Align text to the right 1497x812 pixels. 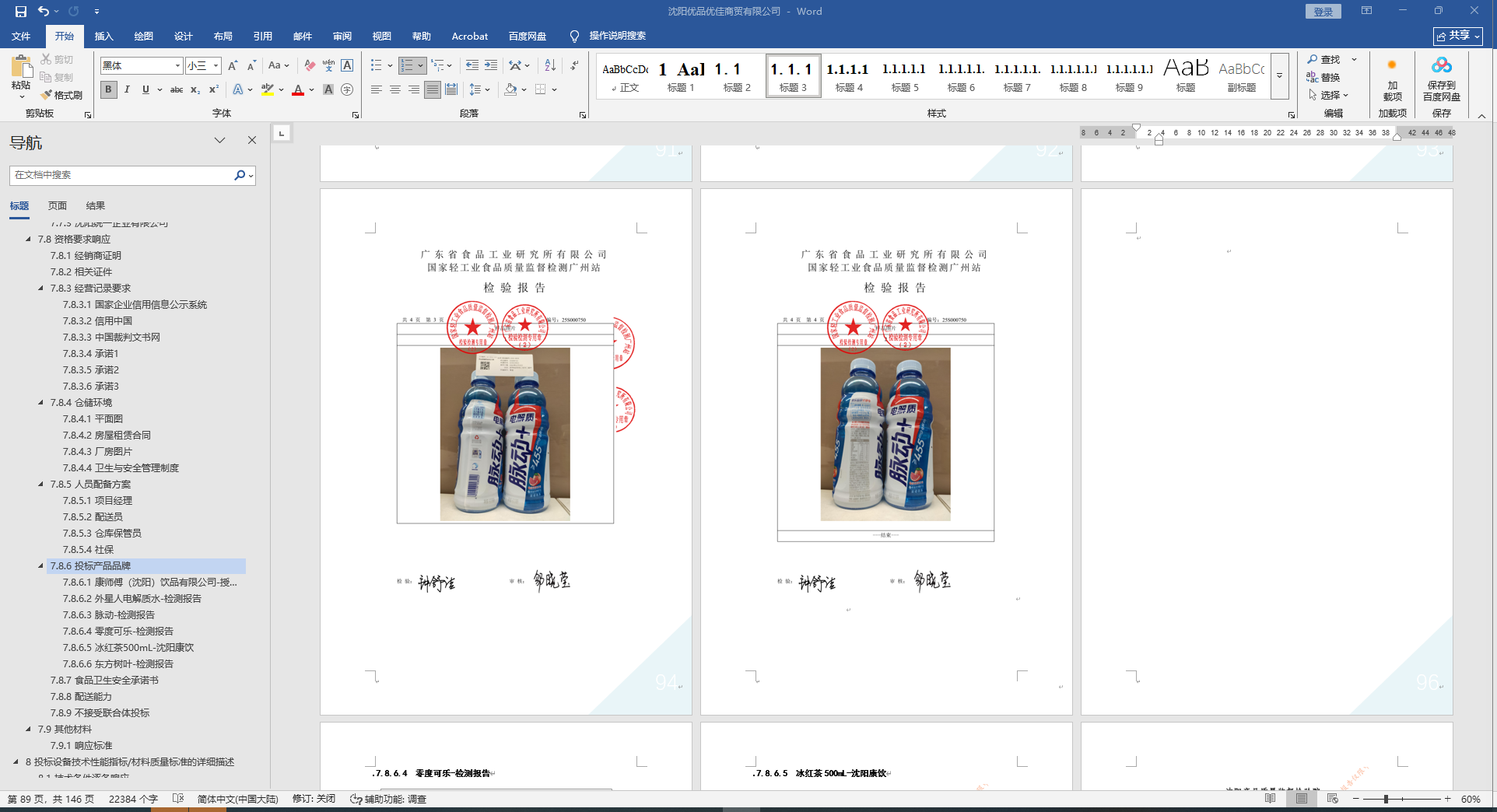point(414,90)
